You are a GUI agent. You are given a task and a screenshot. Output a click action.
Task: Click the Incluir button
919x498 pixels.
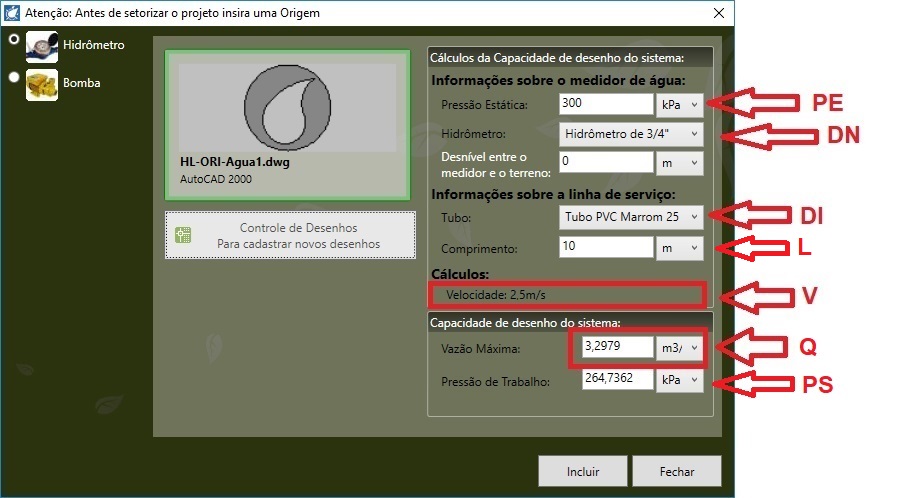pyautogui.click(x=581, y=471)
